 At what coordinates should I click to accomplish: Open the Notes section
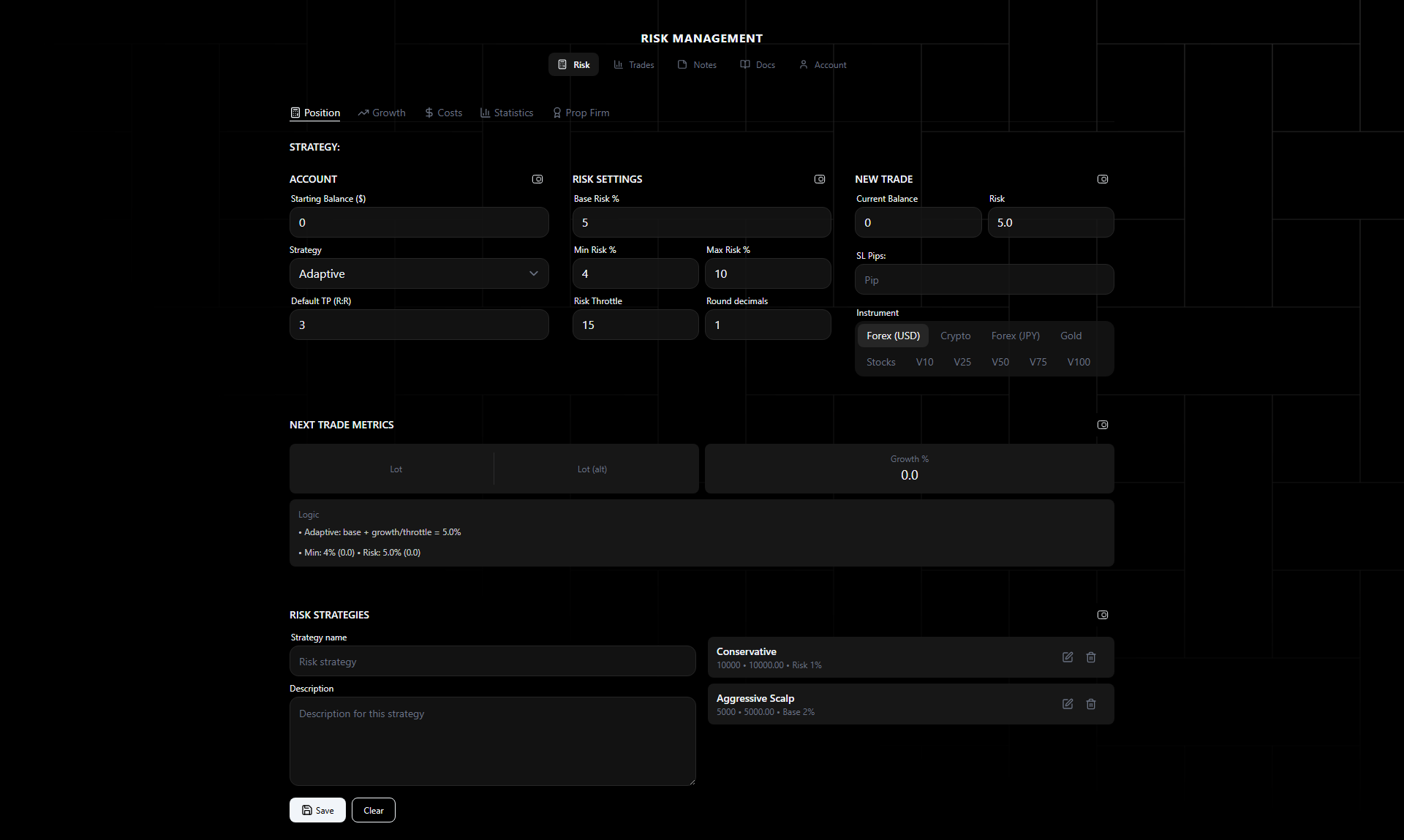coord(696,64)
